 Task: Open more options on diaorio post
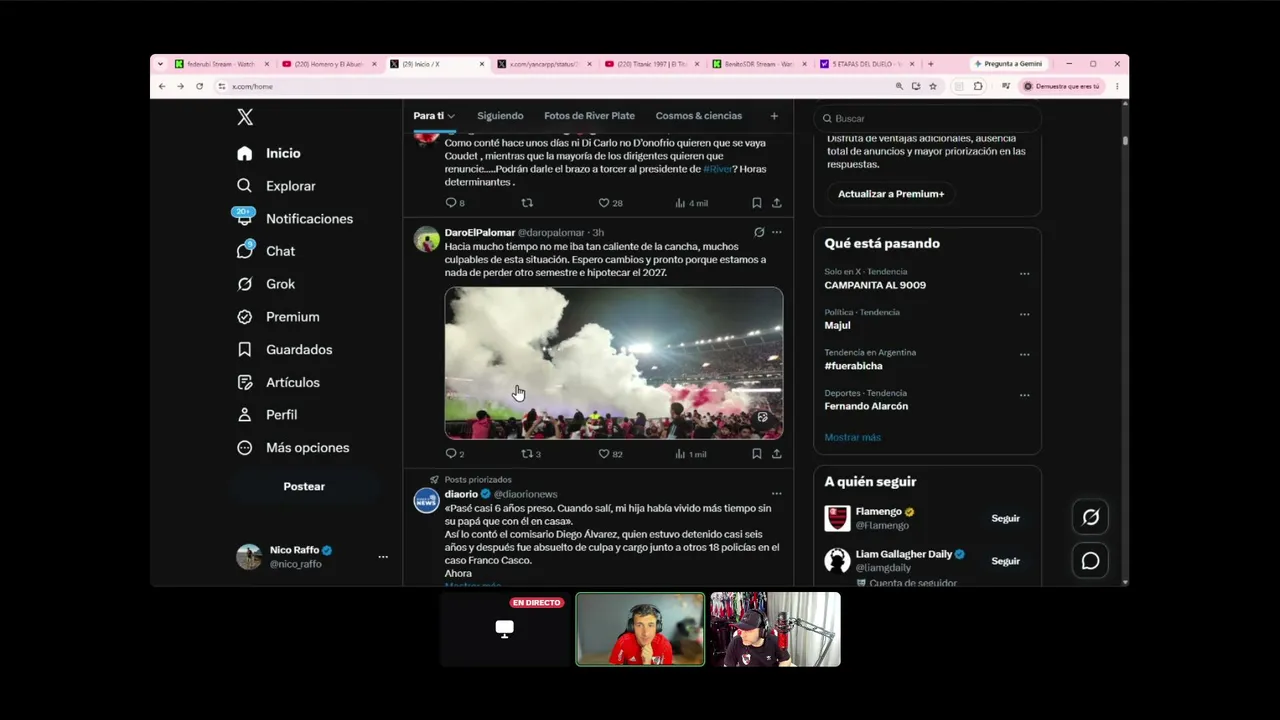[777, 494]
